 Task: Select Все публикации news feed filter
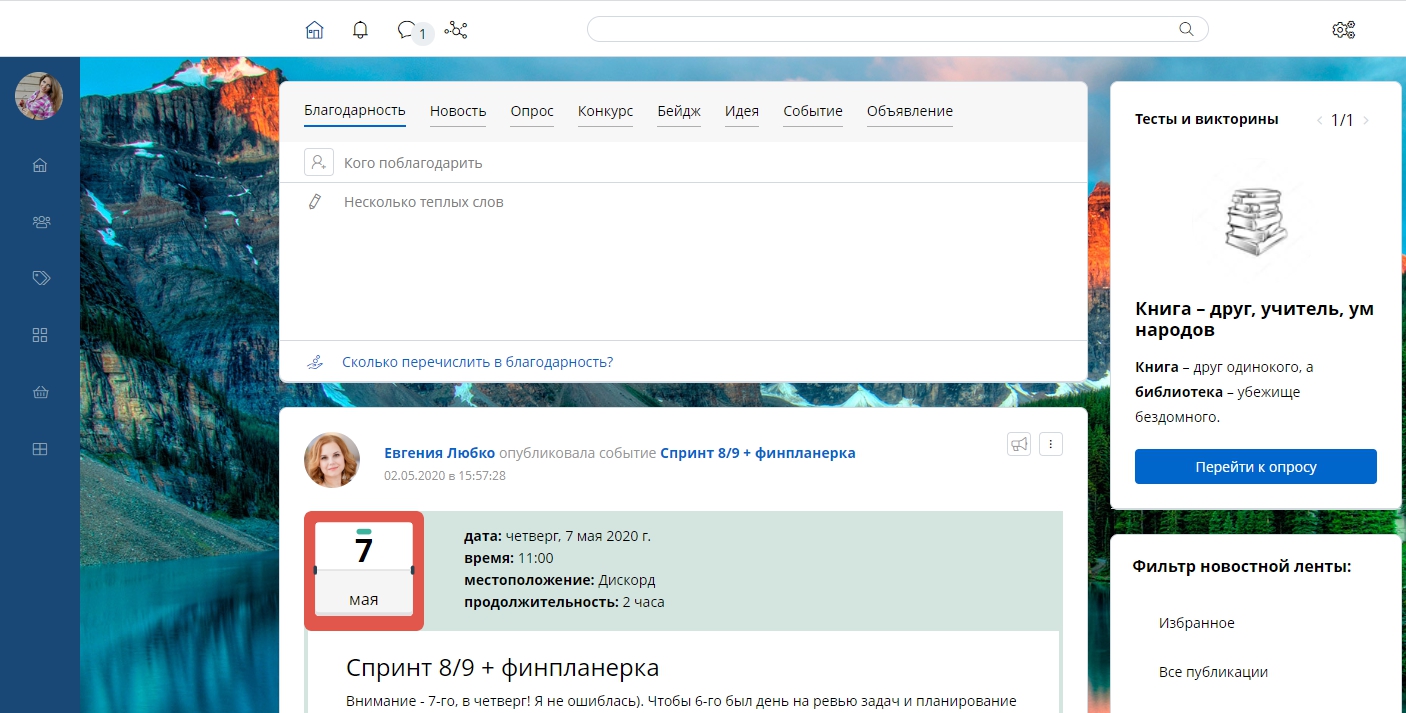coord(1213,672)
